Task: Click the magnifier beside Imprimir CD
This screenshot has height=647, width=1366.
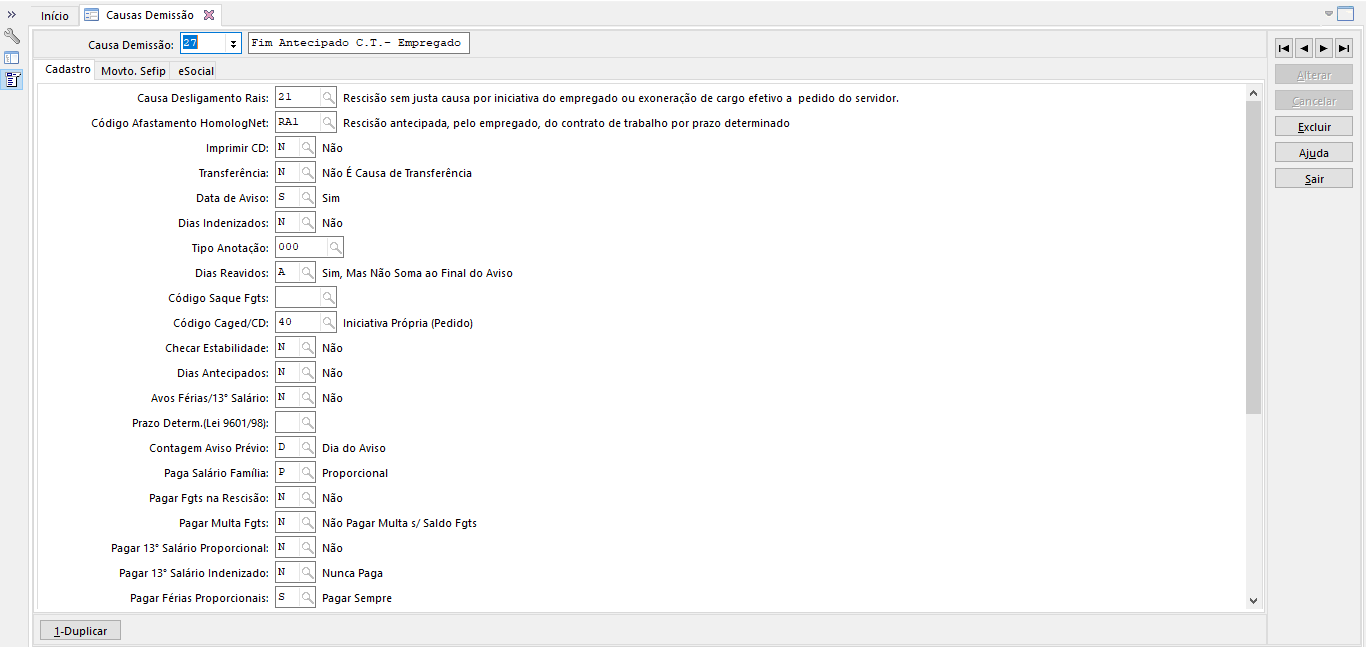Action: point(308,148)
